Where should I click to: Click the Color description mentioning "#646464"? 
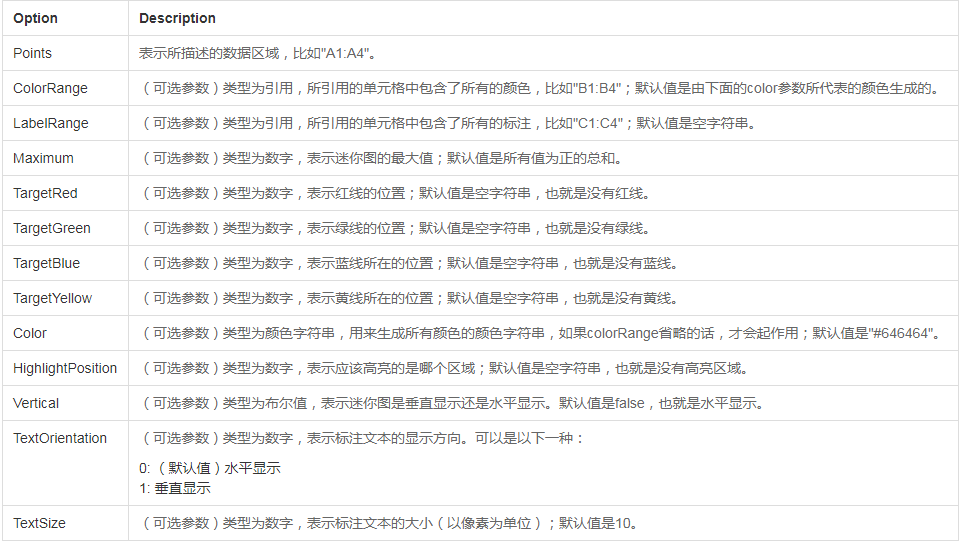point(542,334)
